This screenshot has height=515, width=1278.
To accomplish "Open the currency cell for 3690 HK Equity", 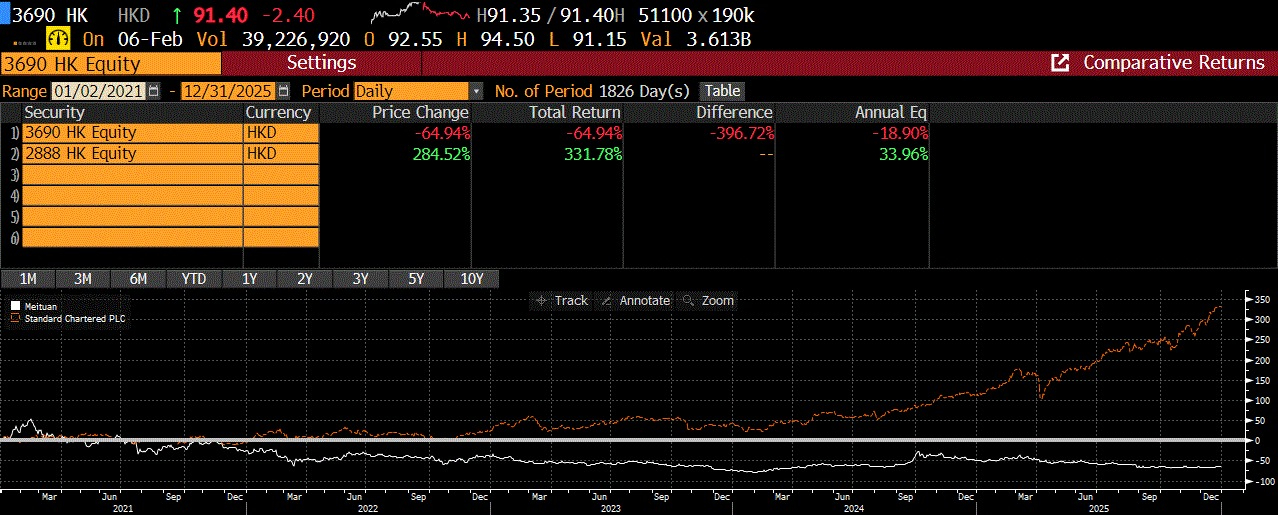I will [281, 133].
